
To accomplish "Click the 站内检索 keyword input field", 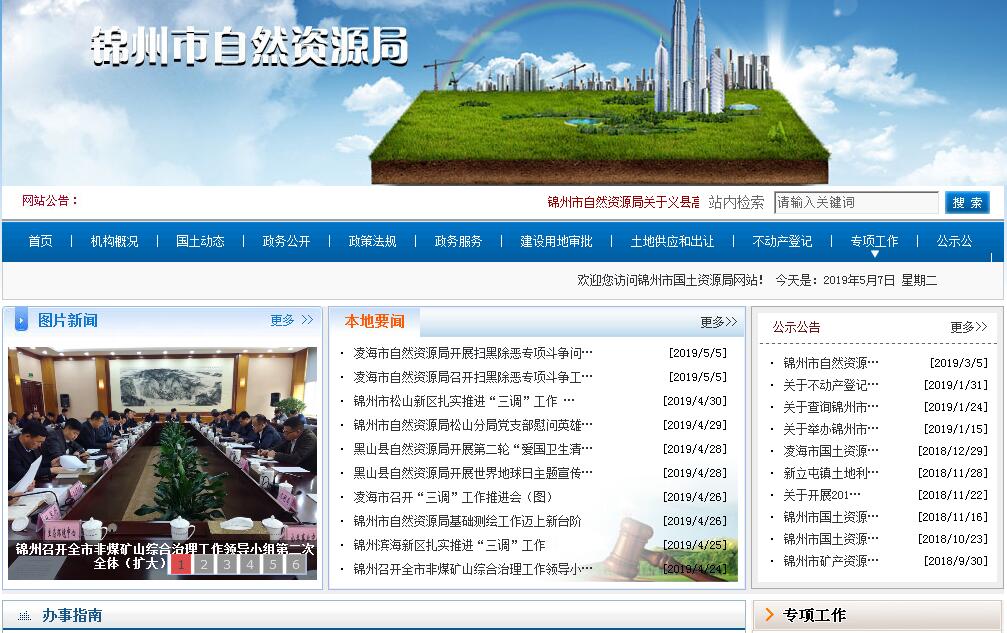I will coord(855,202).
